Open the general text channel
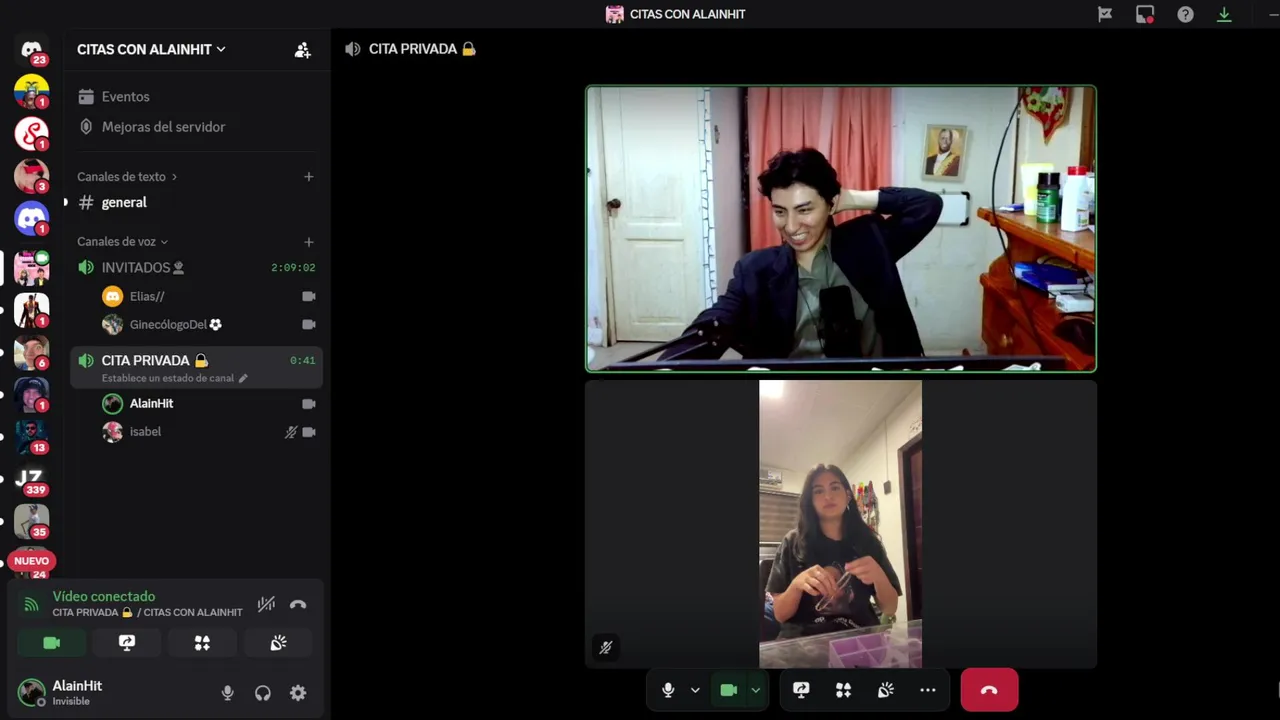1280x720 pixels. 196,202
